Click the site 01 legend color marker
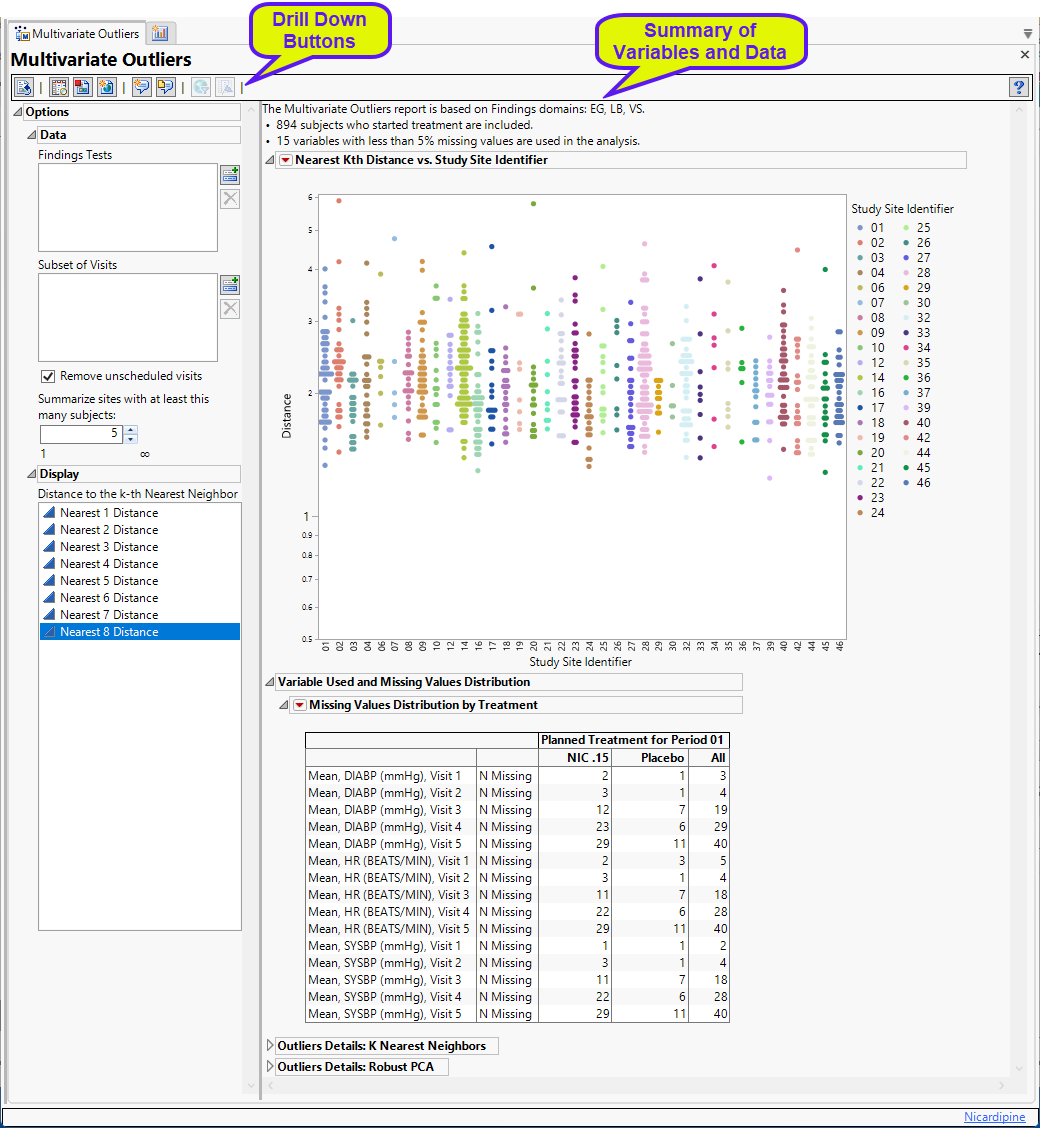 (x=860, y=228)
